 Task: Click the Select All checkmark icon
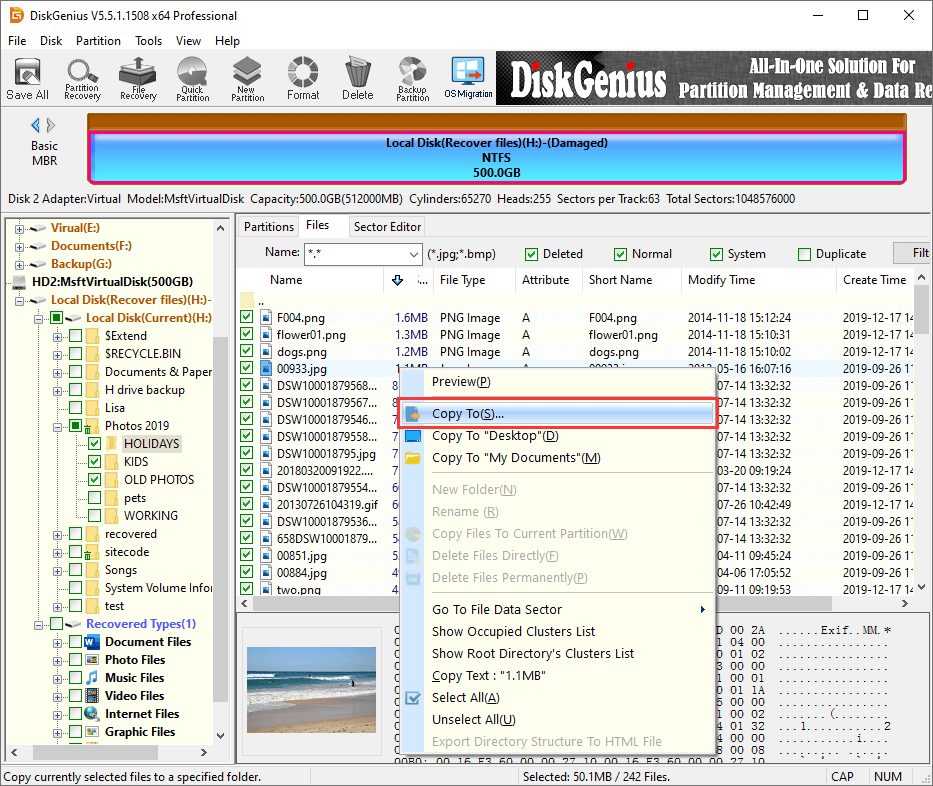[413, 698]
